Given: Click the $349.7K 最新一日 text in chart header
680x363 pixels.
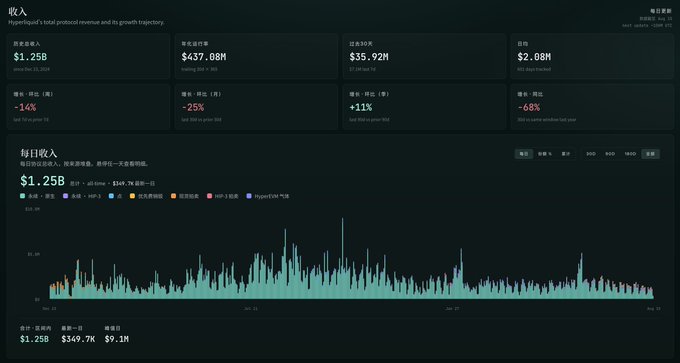Looking at the screenshot, I should pyautogui.click(x=134, y=183).
